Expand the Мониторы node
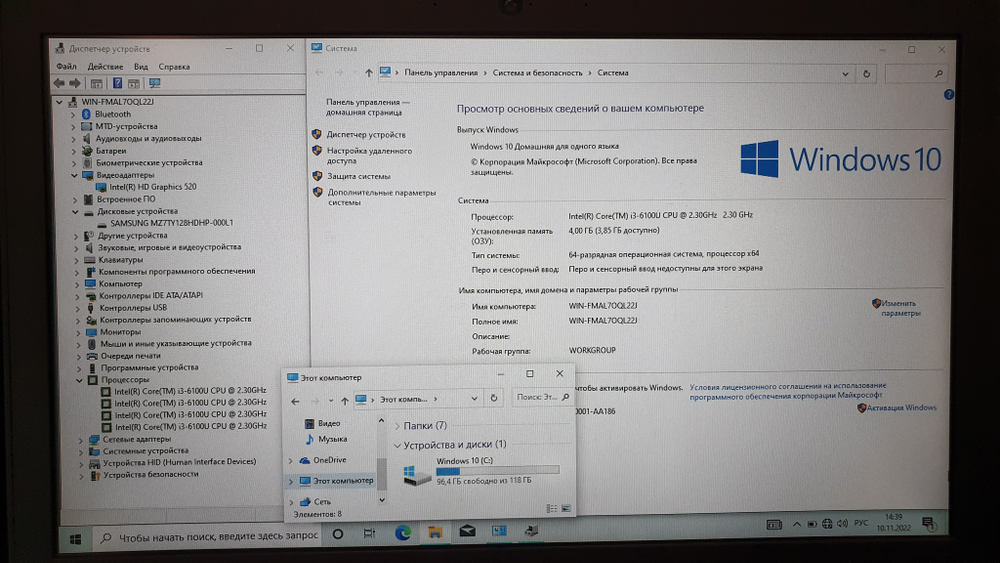 tap(78, 332)
